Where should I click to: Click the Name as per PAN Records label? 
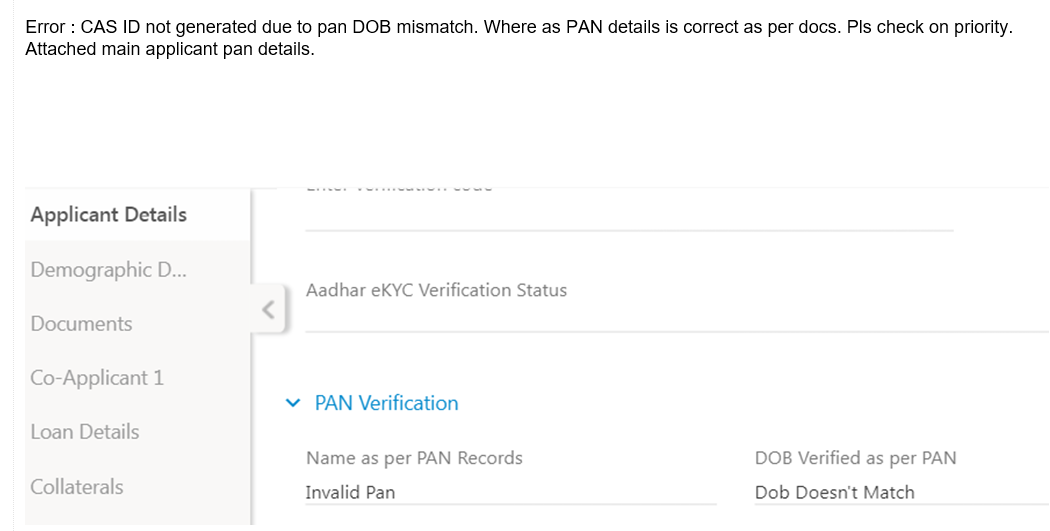414,458
